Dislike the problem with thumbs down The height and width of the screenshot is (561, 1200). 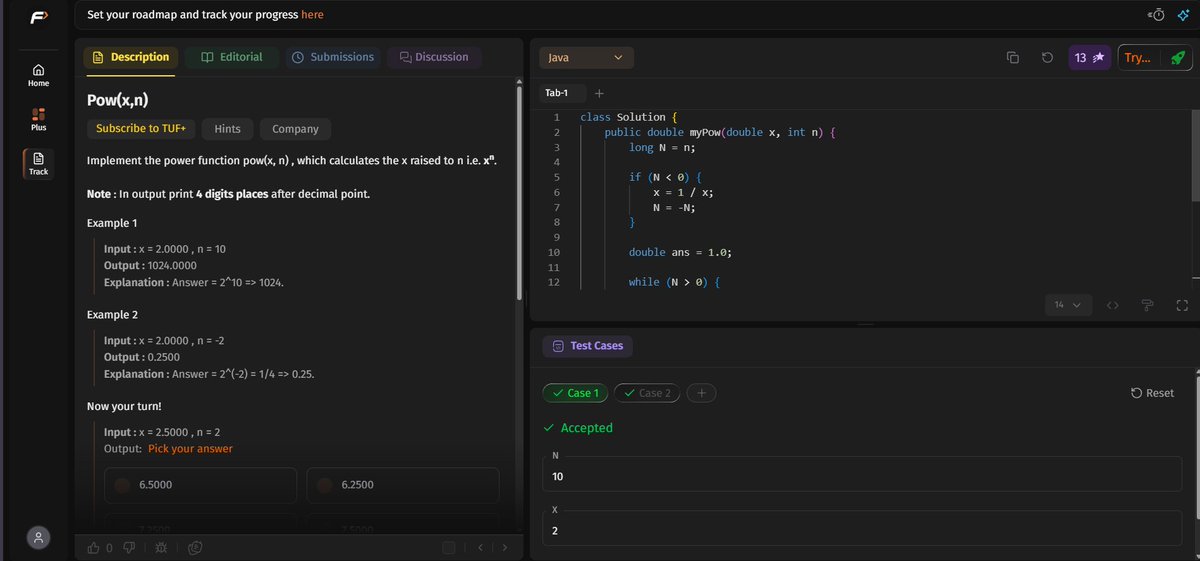128,547
